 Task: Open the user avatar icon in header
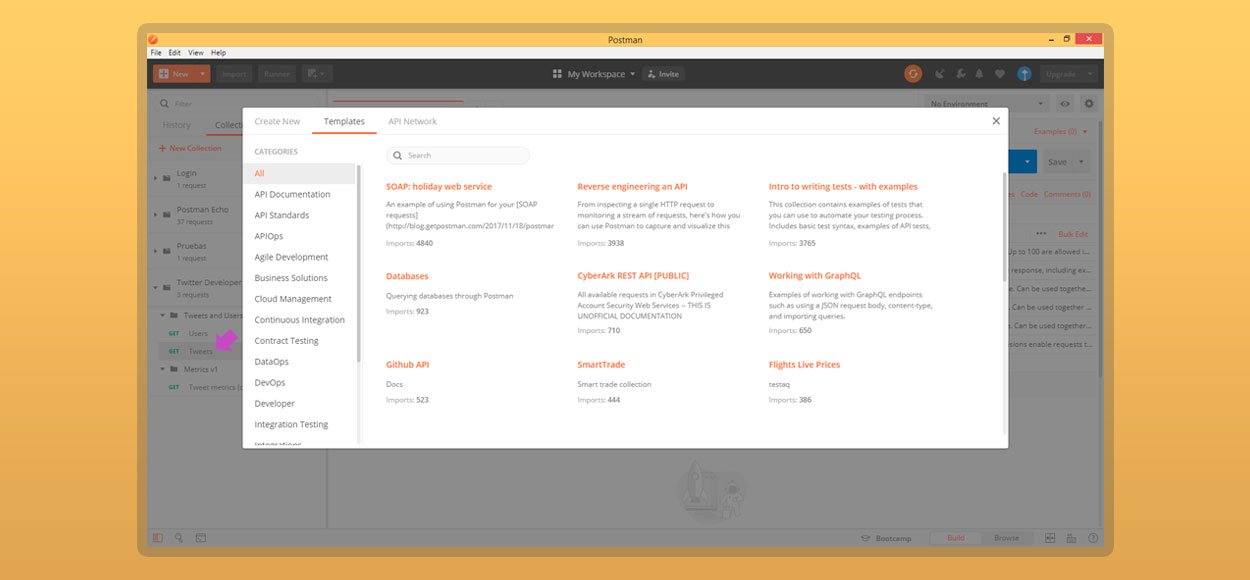point(1024,74)
